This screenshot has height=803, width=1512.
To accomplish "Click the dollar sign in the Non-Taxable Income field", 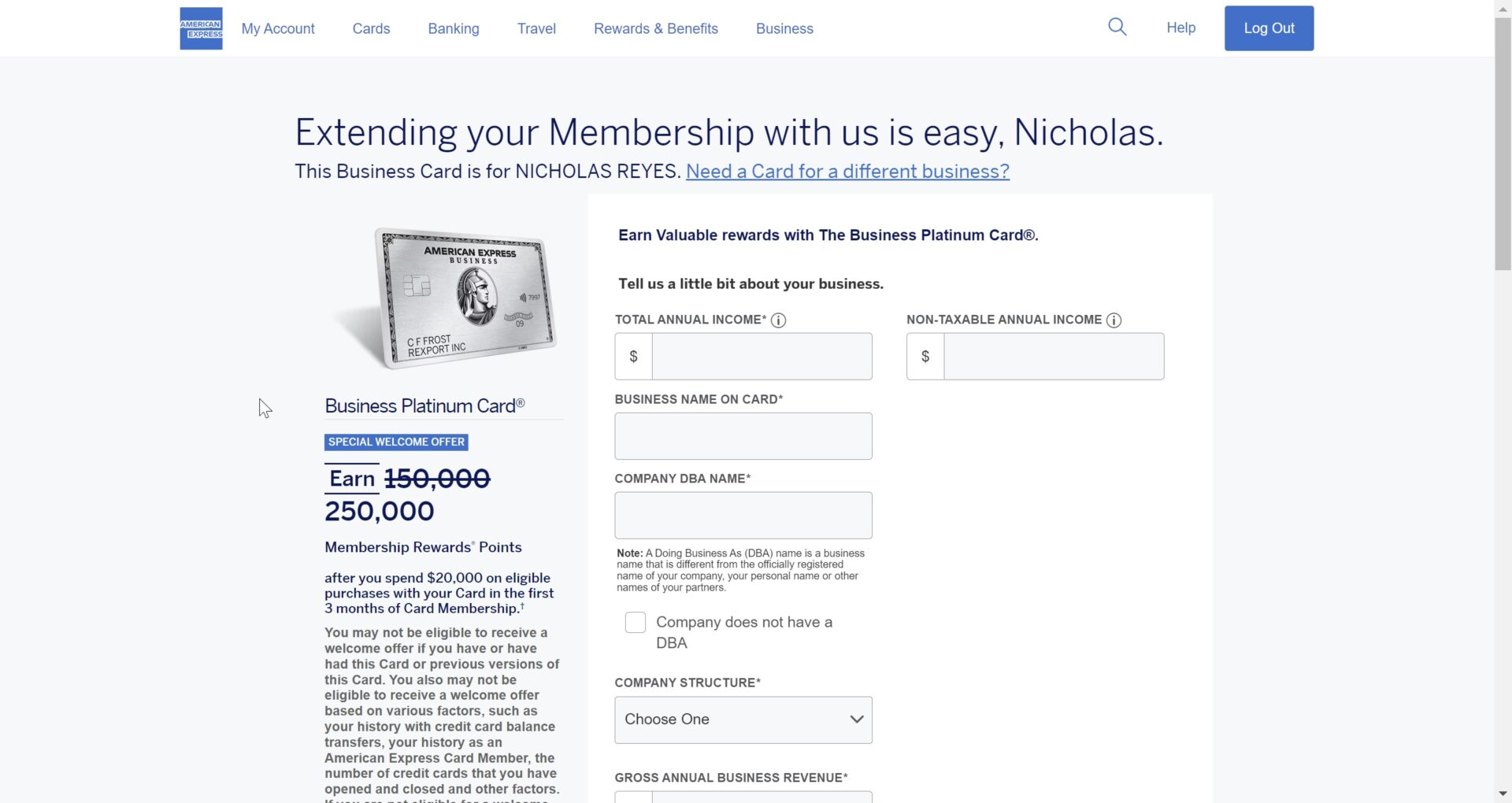I will click(925, 356).
